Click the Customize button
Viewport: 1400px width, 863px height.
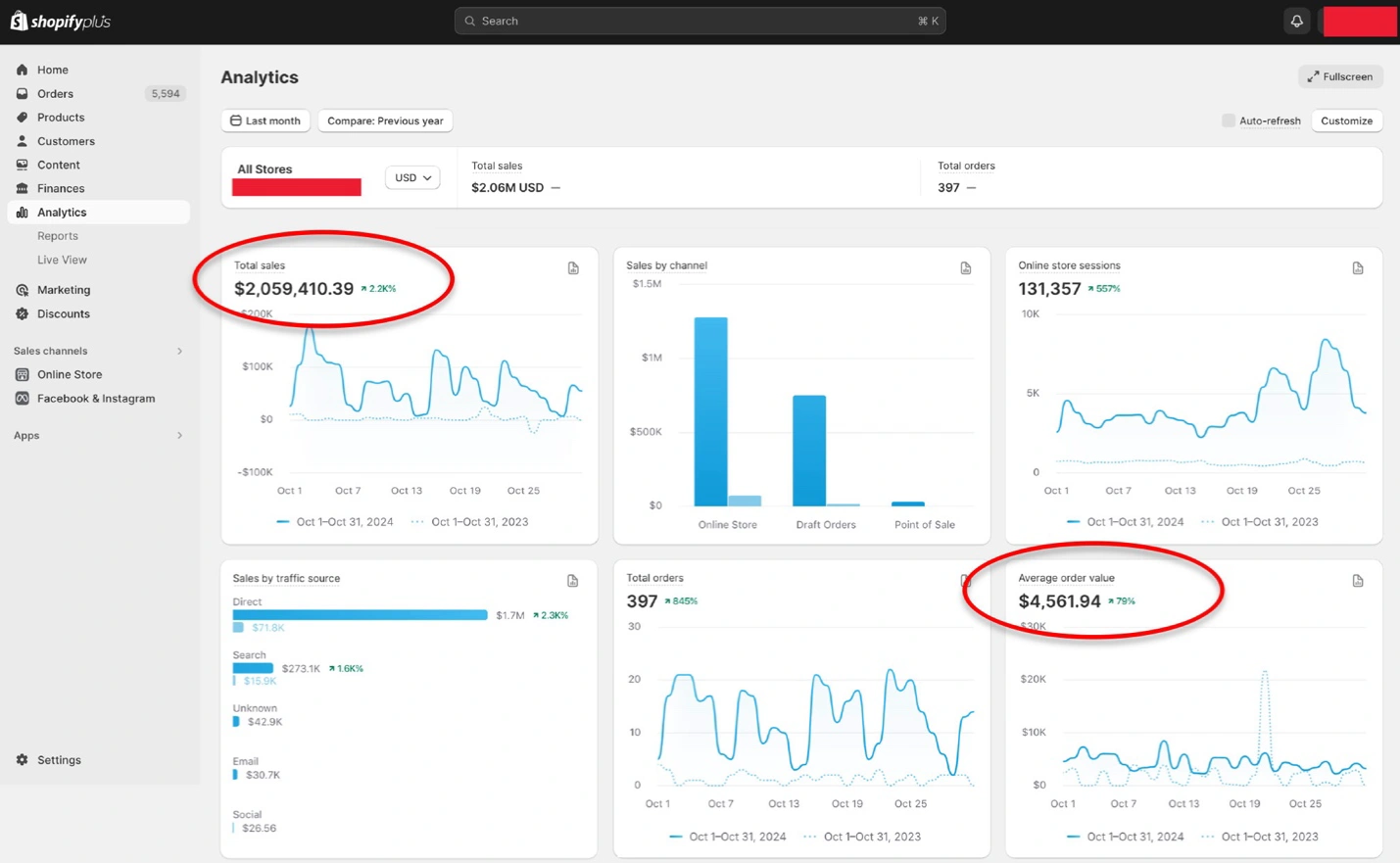1346,120
